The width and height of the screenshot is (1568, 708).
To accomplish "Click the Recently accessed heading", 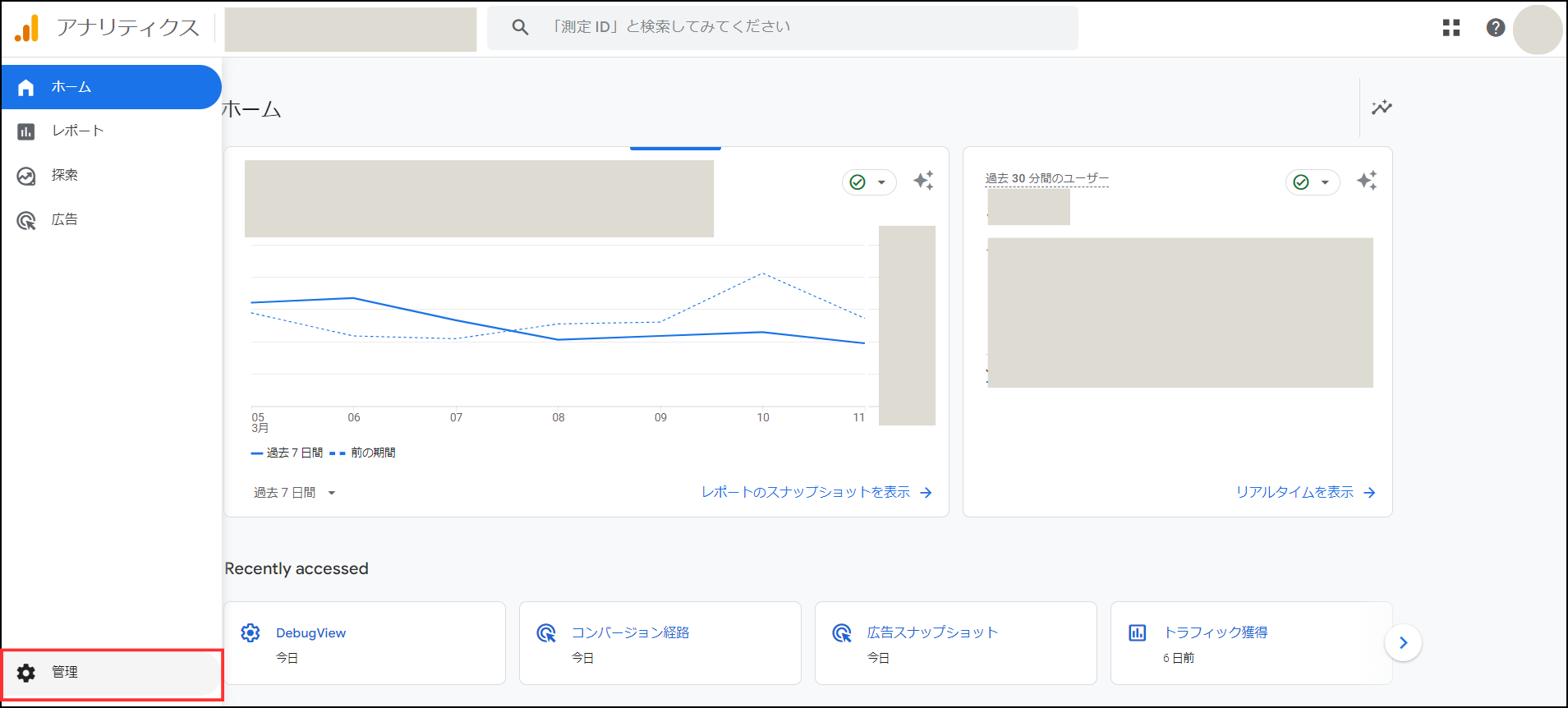I will pos(297,568).
